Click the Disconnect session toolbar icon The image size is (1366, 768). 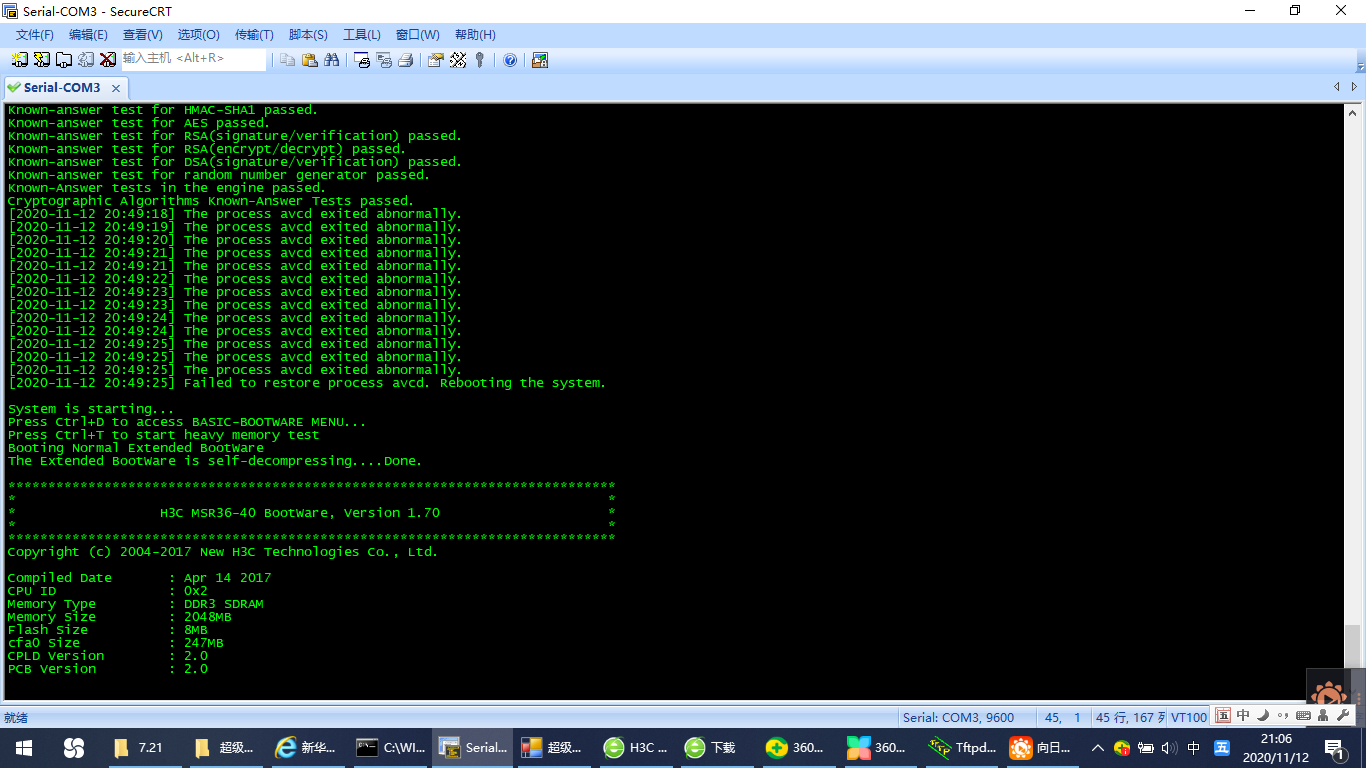click(108, 60)
